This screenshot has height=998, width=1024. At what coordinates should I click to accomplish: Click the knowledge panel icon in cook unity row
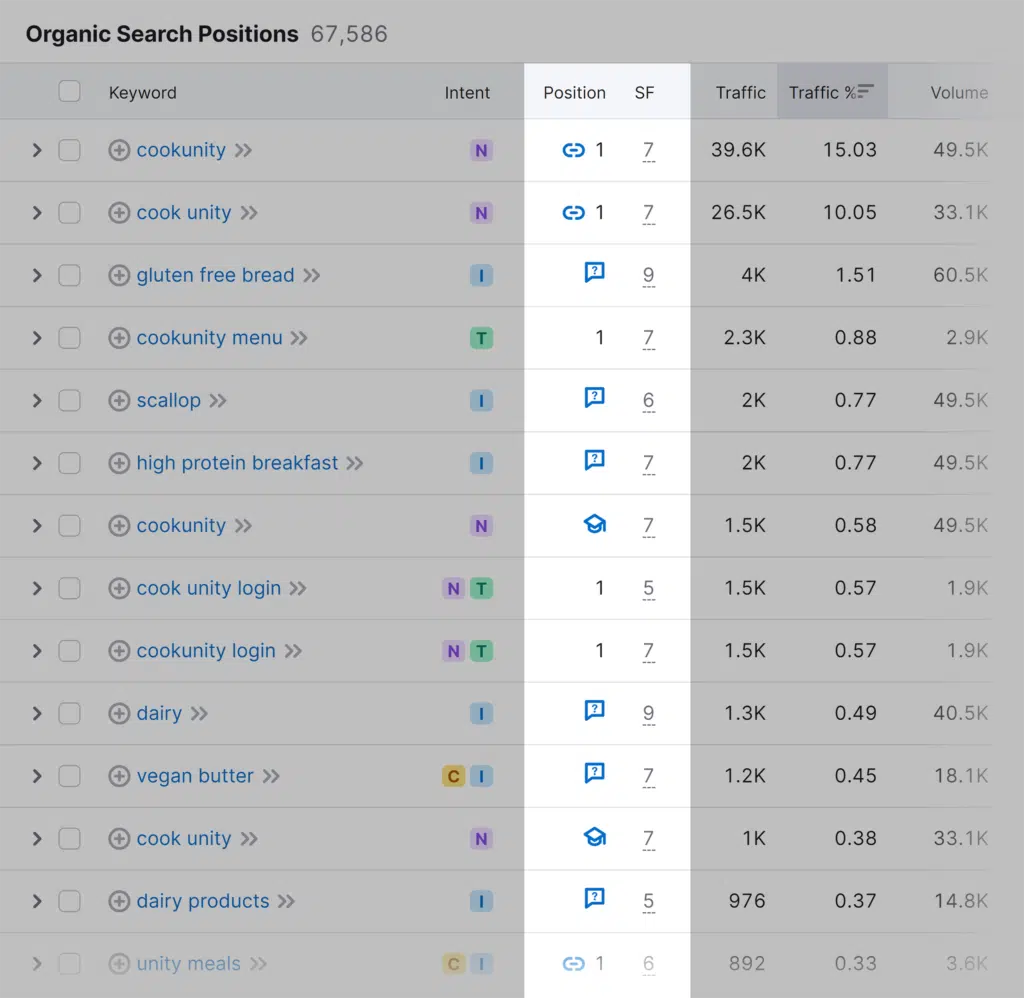594,837
